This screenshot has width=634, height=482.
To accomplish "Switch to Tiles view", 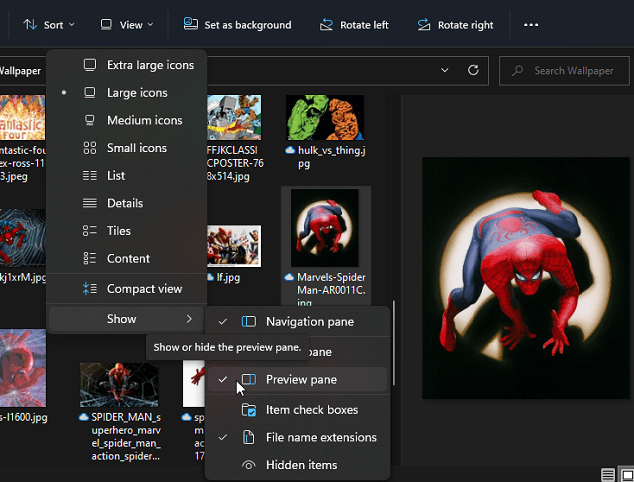I will [127, 231].
